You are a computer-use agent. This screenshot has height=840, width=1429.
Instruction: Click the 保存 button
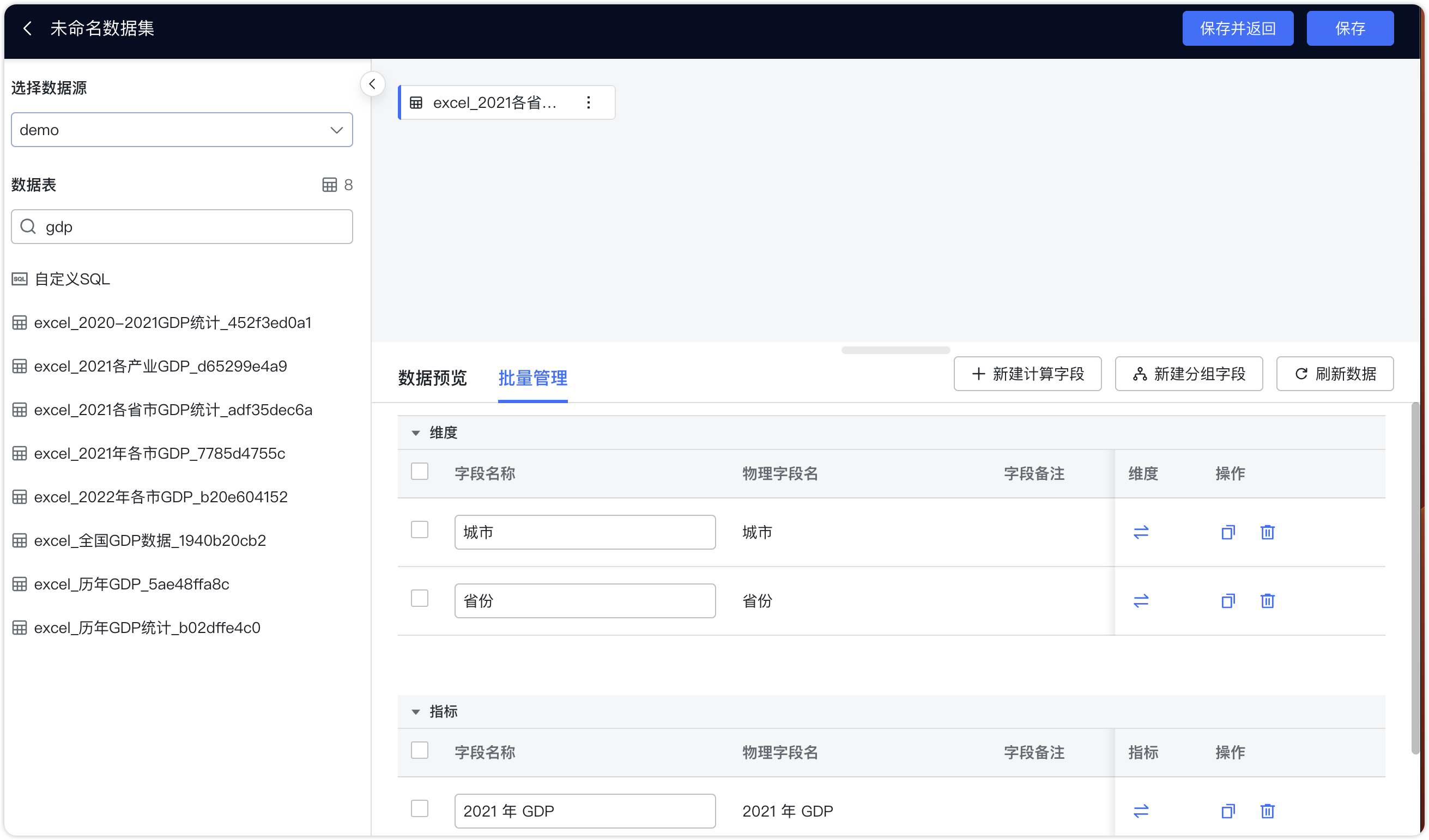[x=1350, y=28]
